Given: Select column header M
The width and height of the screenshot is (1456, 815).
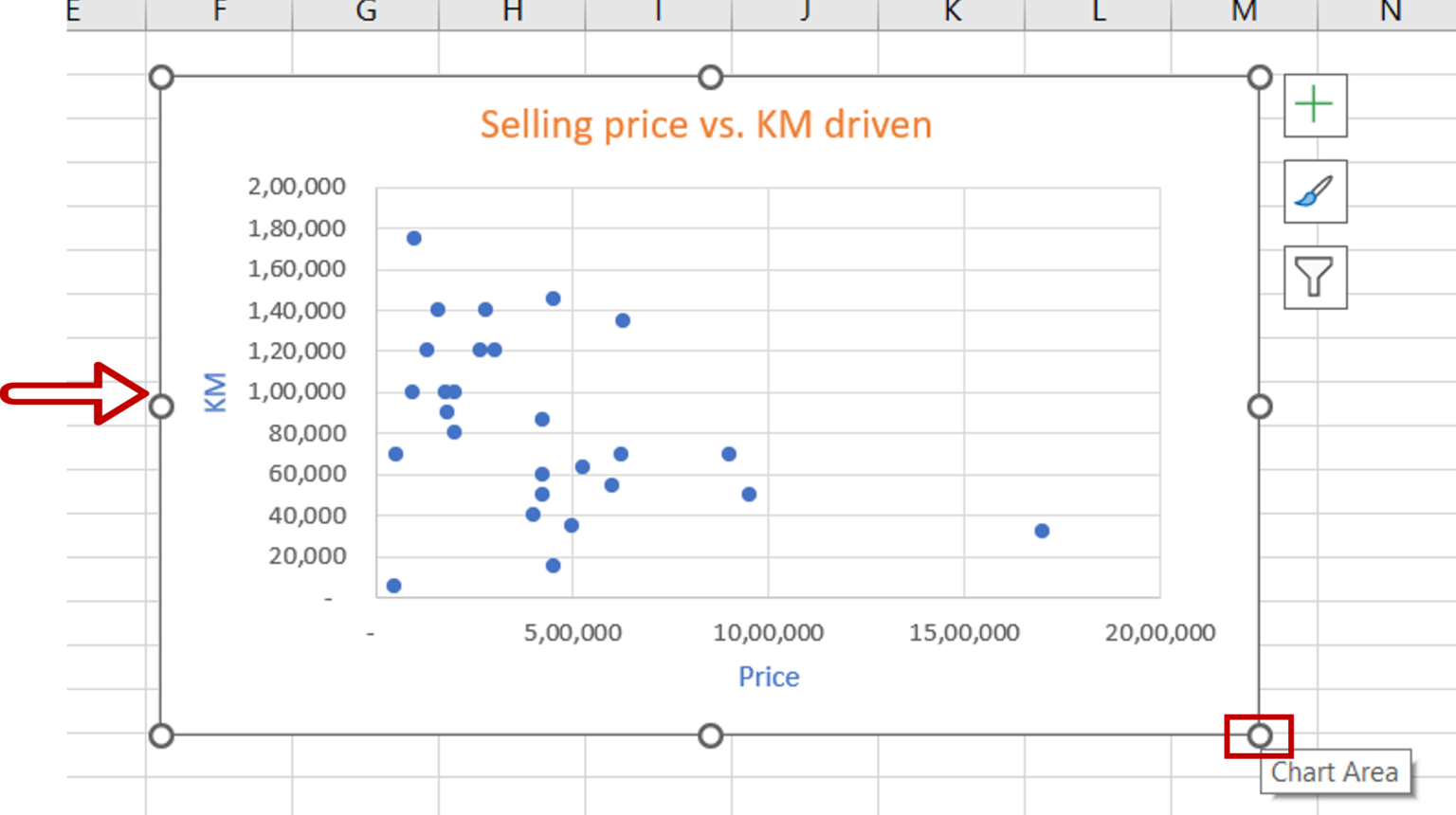Looking at the screenshot, I should (1245, 12).
